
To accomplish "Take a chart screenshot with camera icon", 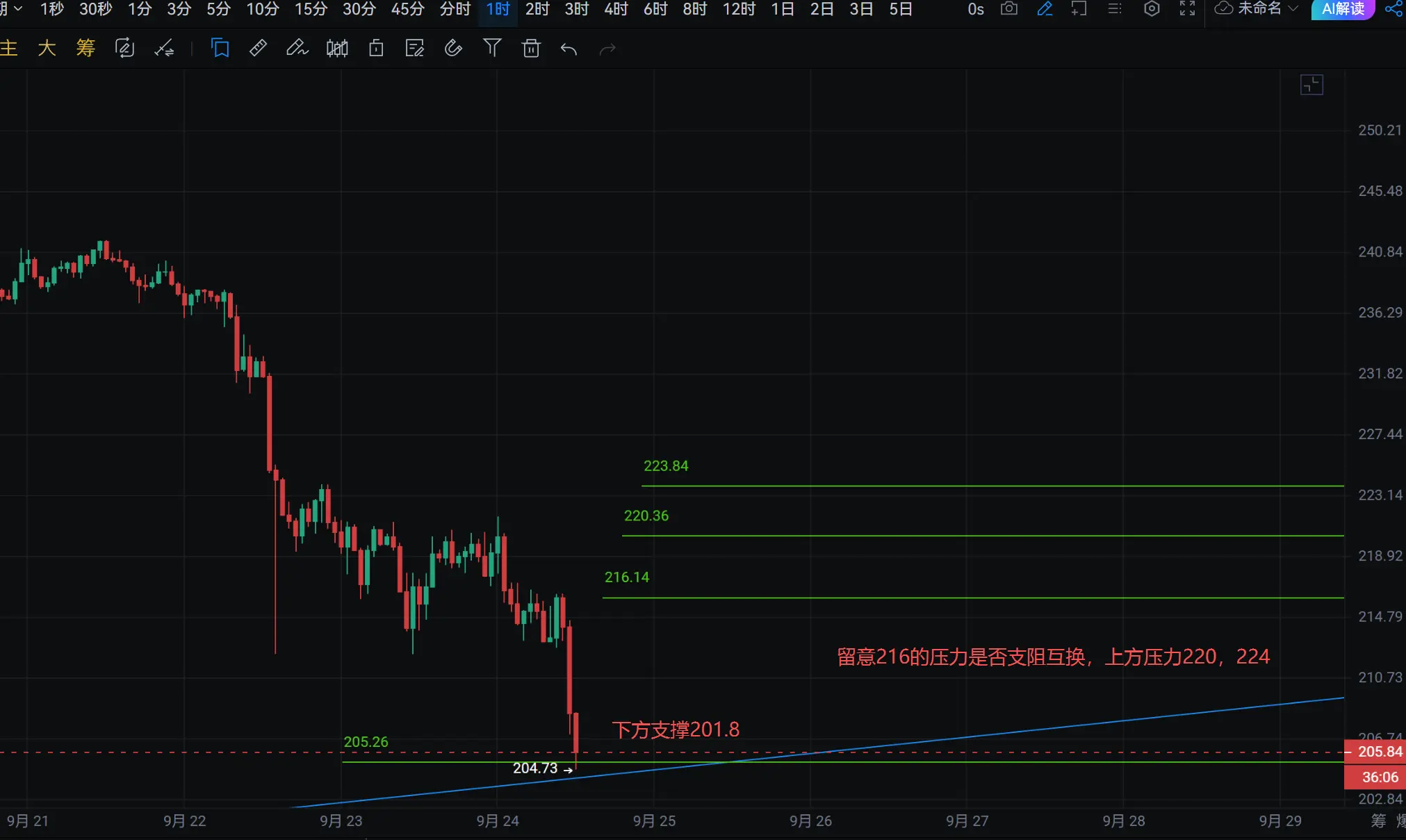I will tap(1009, 9).
